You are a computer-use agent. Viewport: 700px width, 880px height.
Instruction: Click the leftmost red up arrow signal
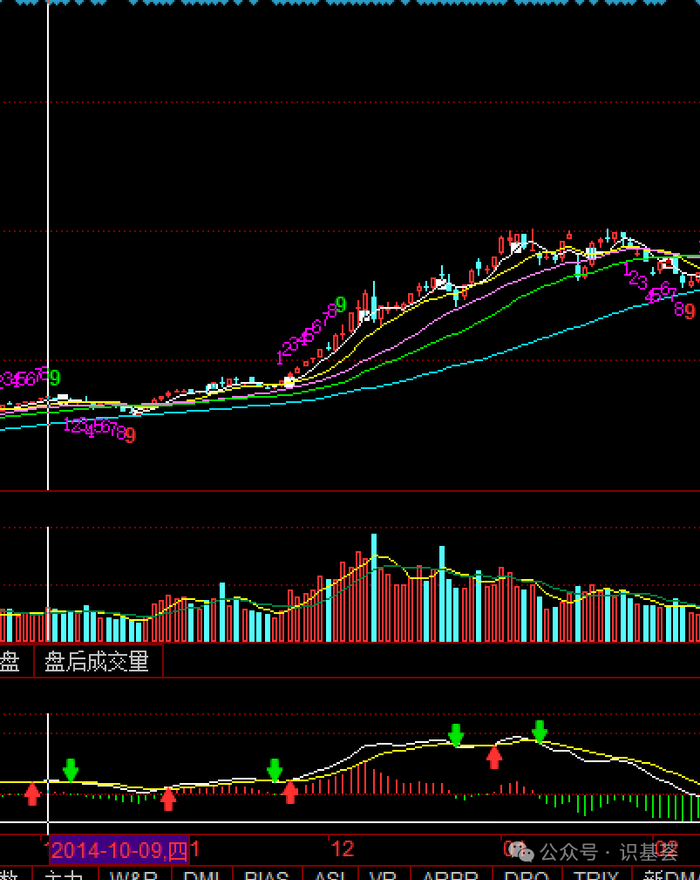(x=33, y=794)
